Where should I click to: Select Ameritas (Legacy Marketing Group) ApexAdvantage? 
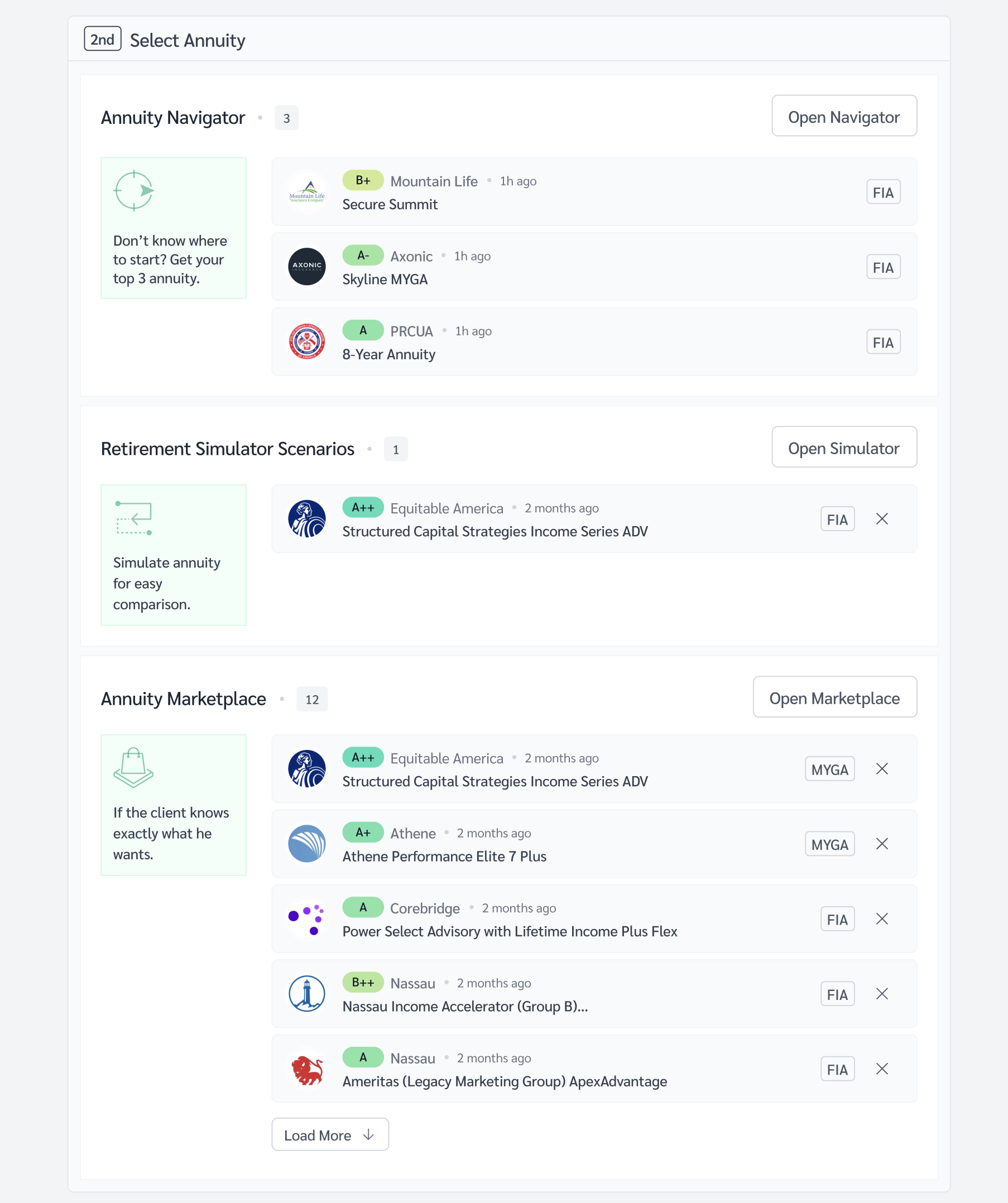coord(594,1069)
